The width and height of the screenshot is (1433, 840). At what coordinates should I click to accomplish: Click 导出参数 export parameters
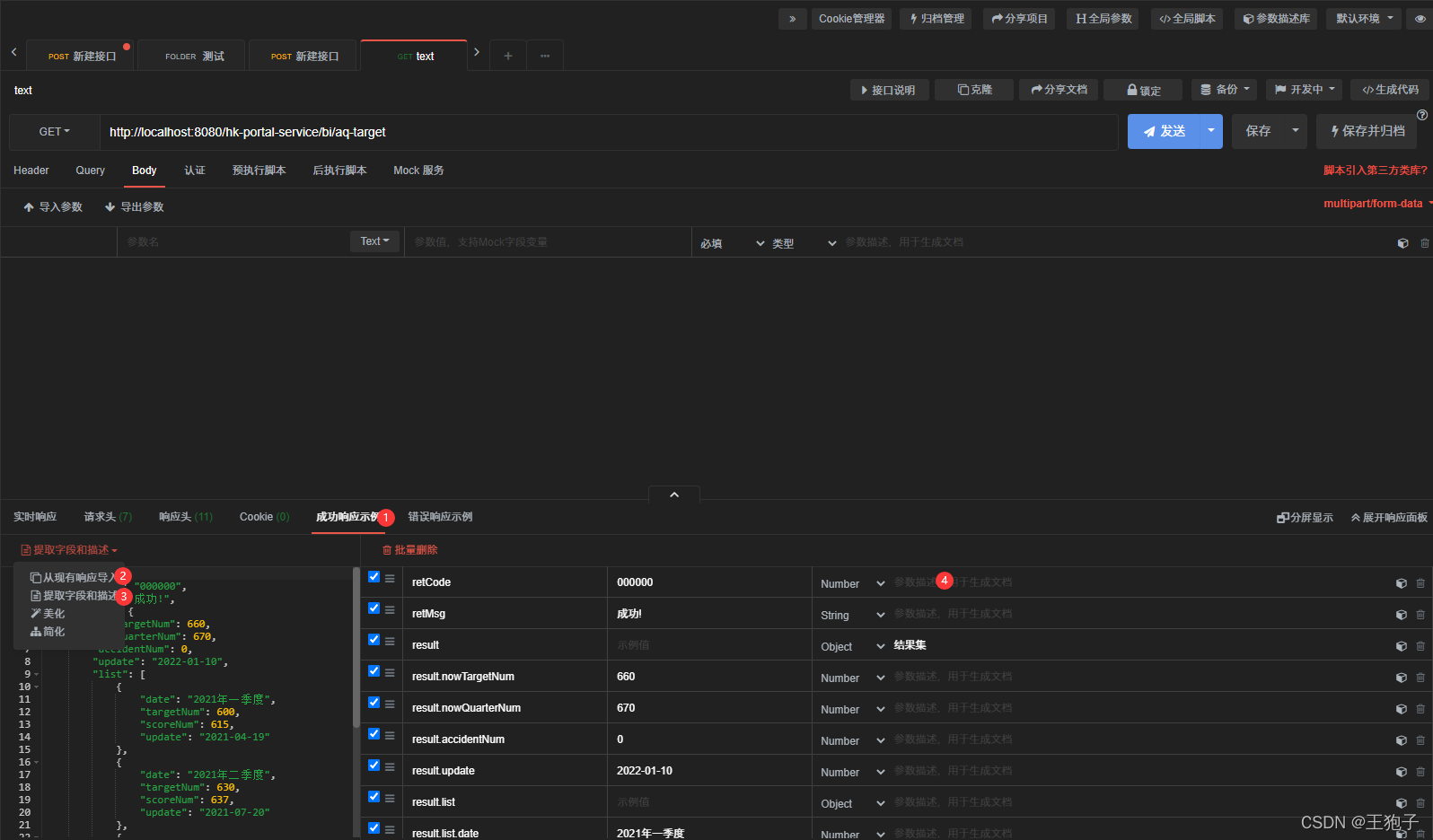pyautogui.click(x=135, y=207)
